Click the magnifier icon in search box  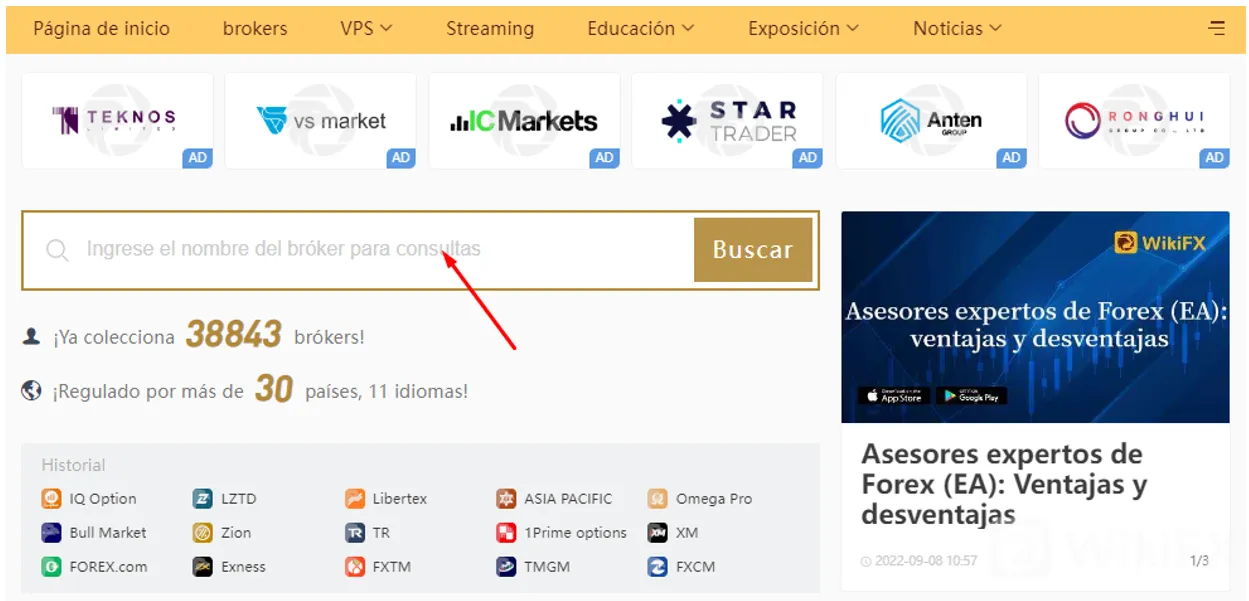coord(57,249)
